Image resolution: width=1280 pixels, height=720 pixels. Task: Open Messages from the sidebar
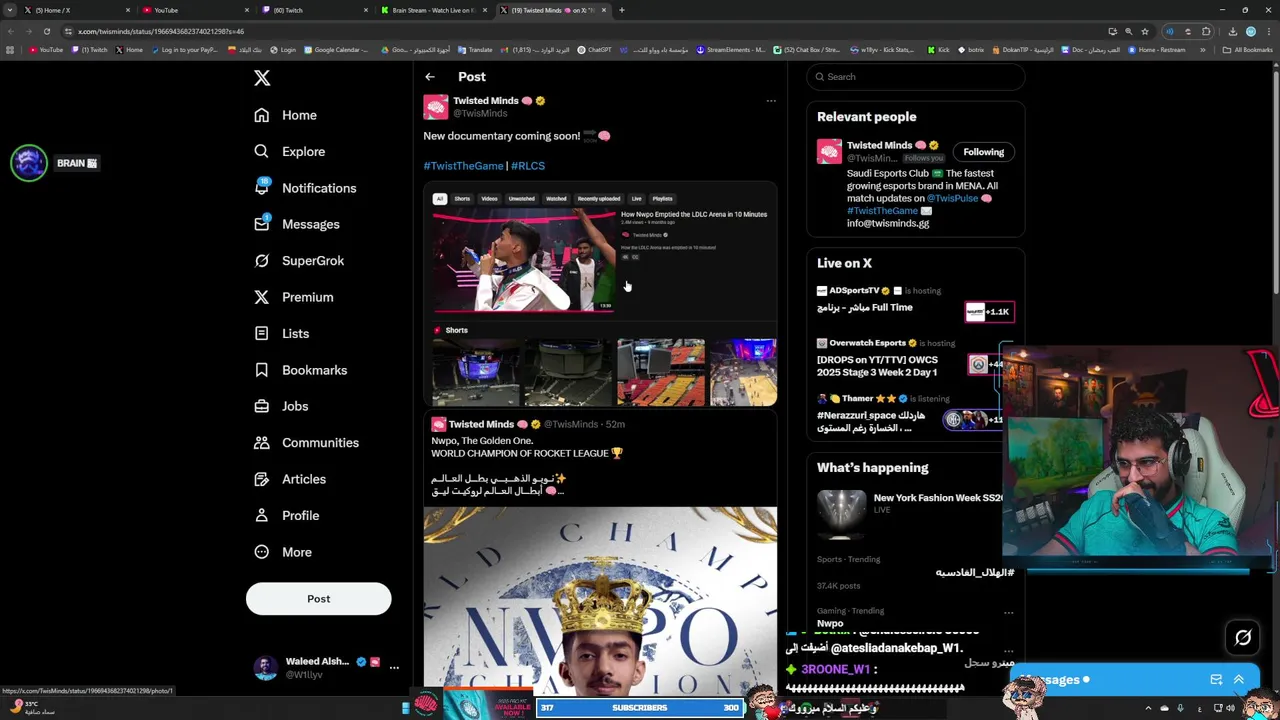(297, 224)
